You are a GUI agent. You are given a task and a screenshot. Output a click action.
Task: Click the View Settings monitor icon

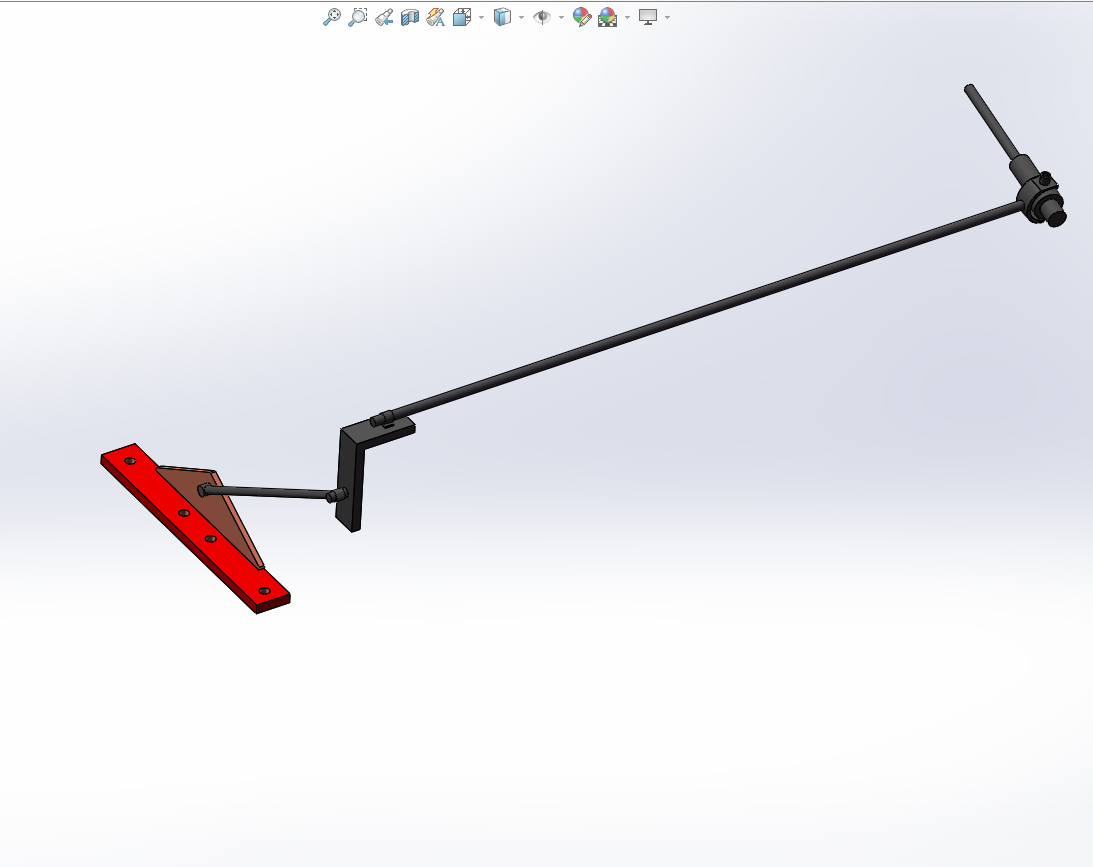pyautogui.click(x=648, y=17)
